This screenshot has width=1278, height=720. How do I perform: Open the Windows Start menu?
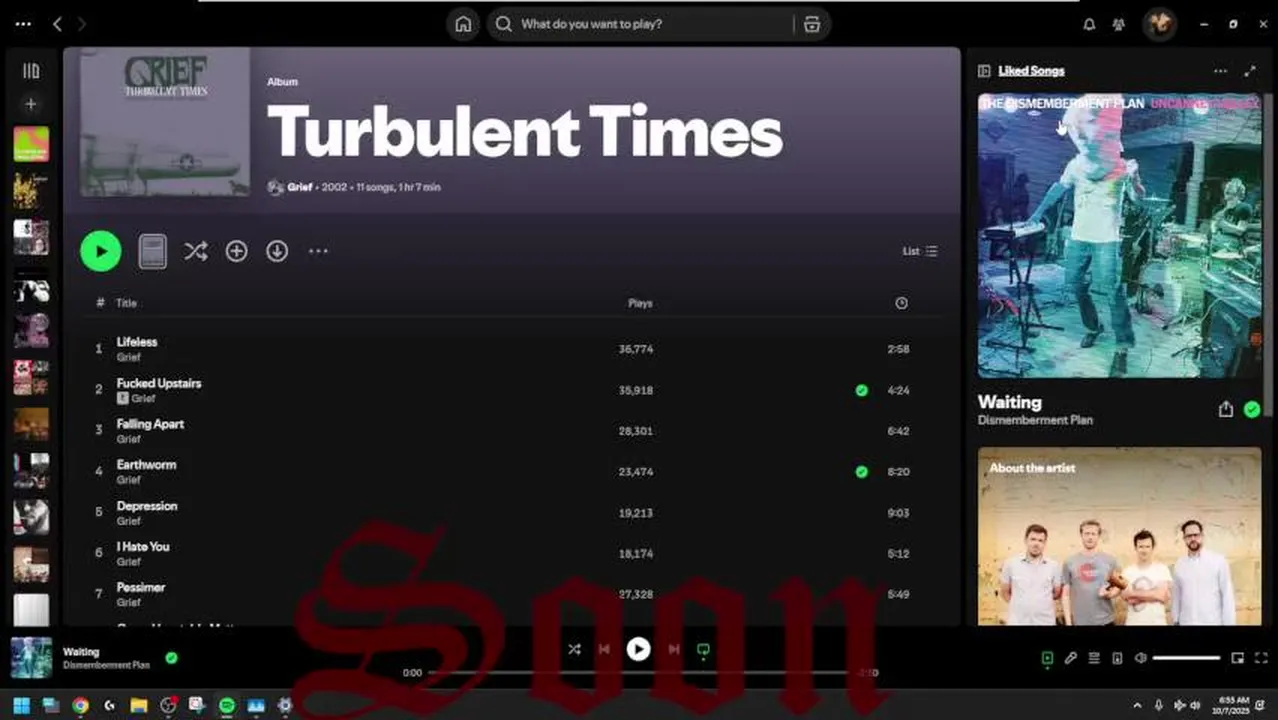coord(22,705)
